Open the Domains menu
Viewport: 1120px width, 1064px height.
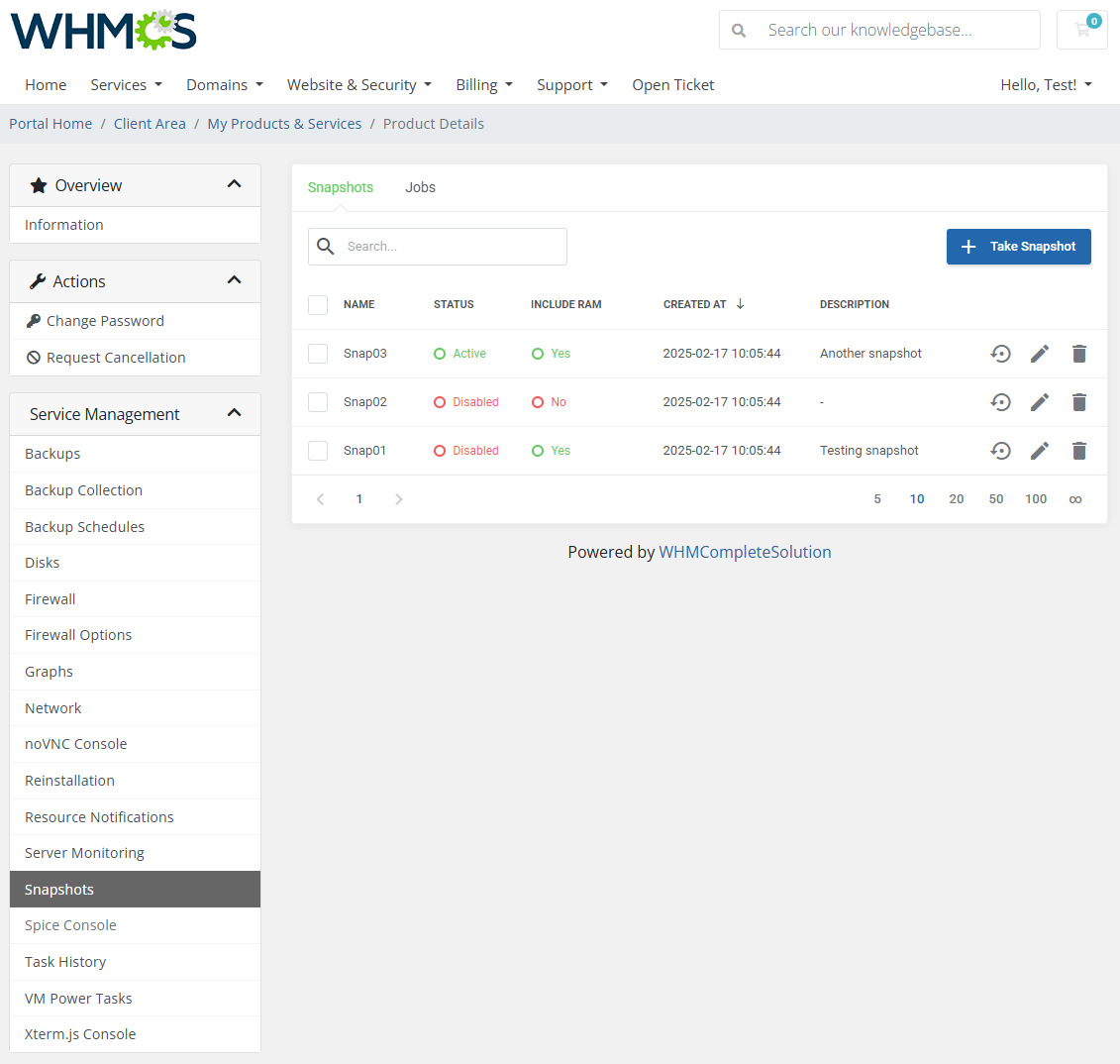tap(224, 85)
